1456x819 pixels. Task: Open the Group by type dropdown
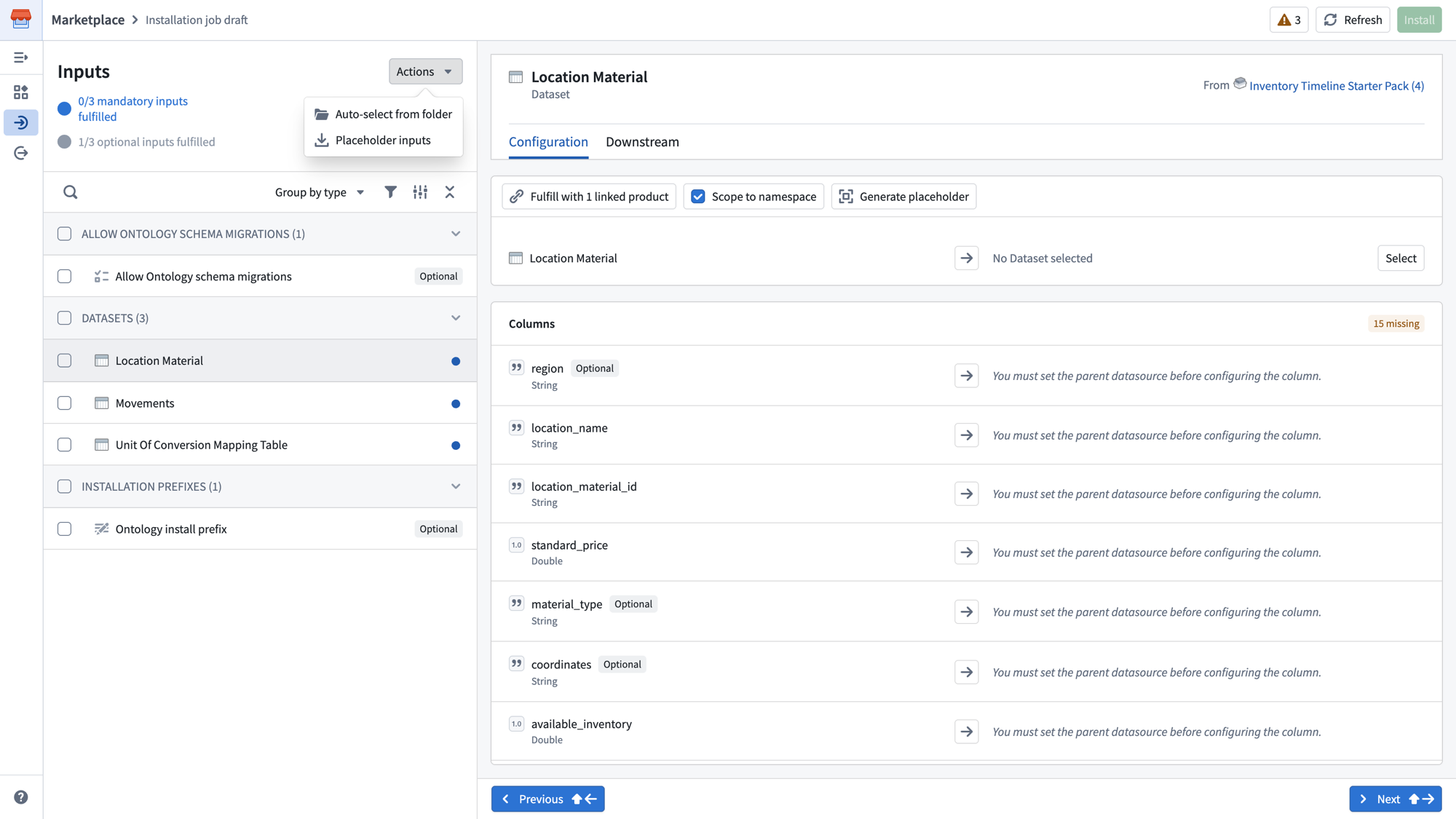(x=319, y=192)
